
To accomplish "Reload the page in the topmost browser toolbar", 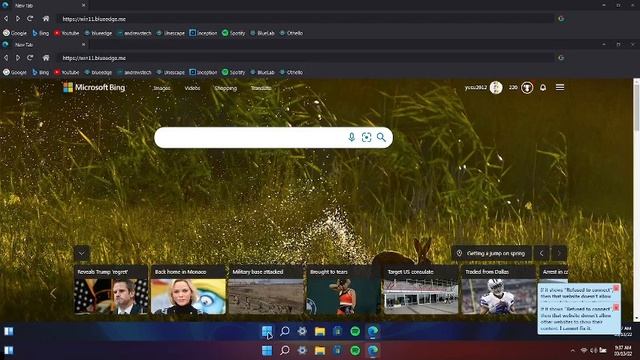I will tap(30, 19).
